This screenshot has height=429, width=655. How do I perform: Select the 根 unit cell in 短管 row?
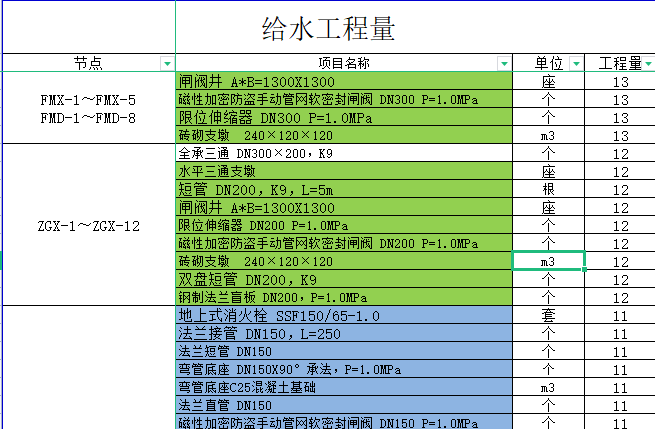(548, 189)
